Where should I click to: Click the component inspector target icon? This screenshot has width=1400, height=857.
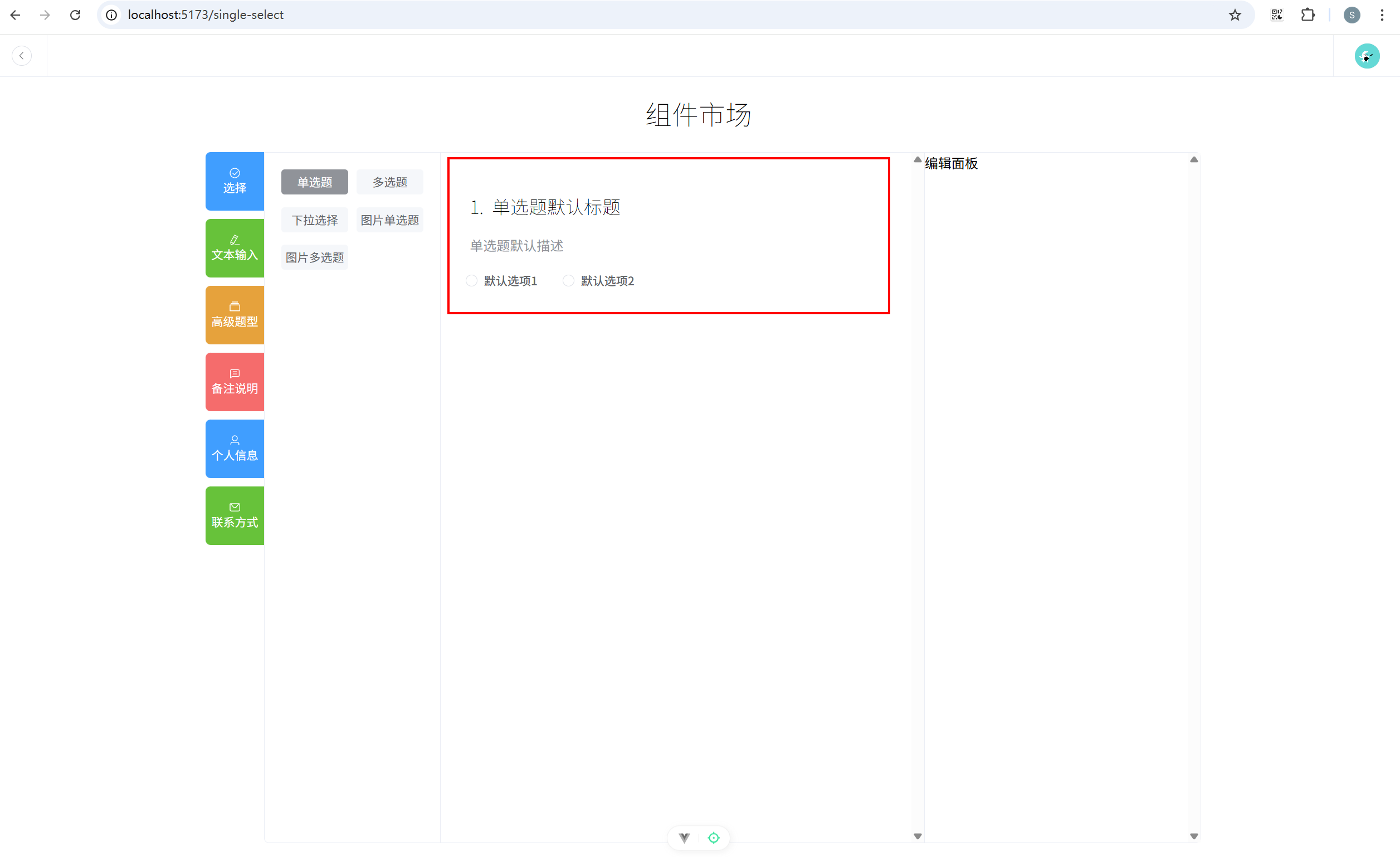(714, 837)
